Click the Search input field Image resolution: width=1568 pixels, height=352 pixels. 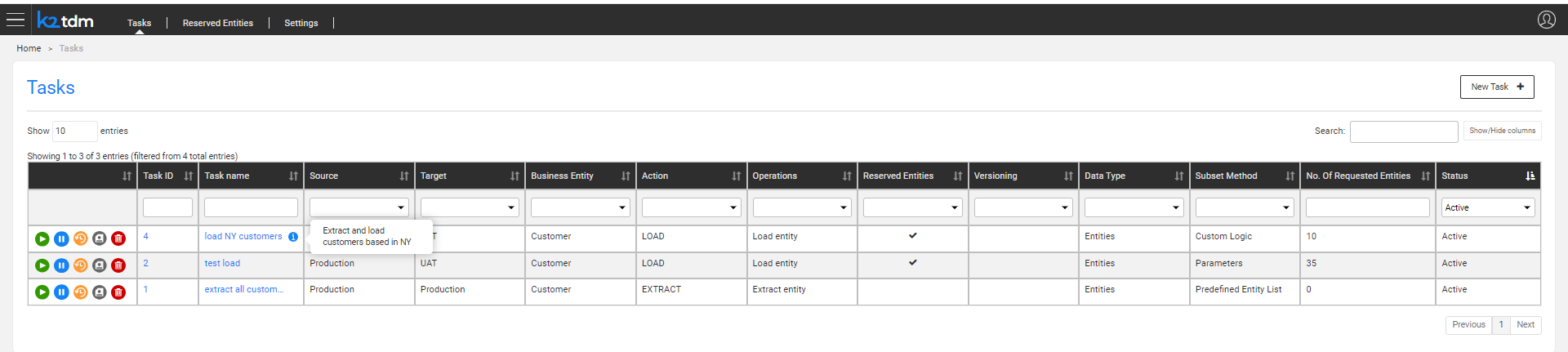tap(1403, 131)
